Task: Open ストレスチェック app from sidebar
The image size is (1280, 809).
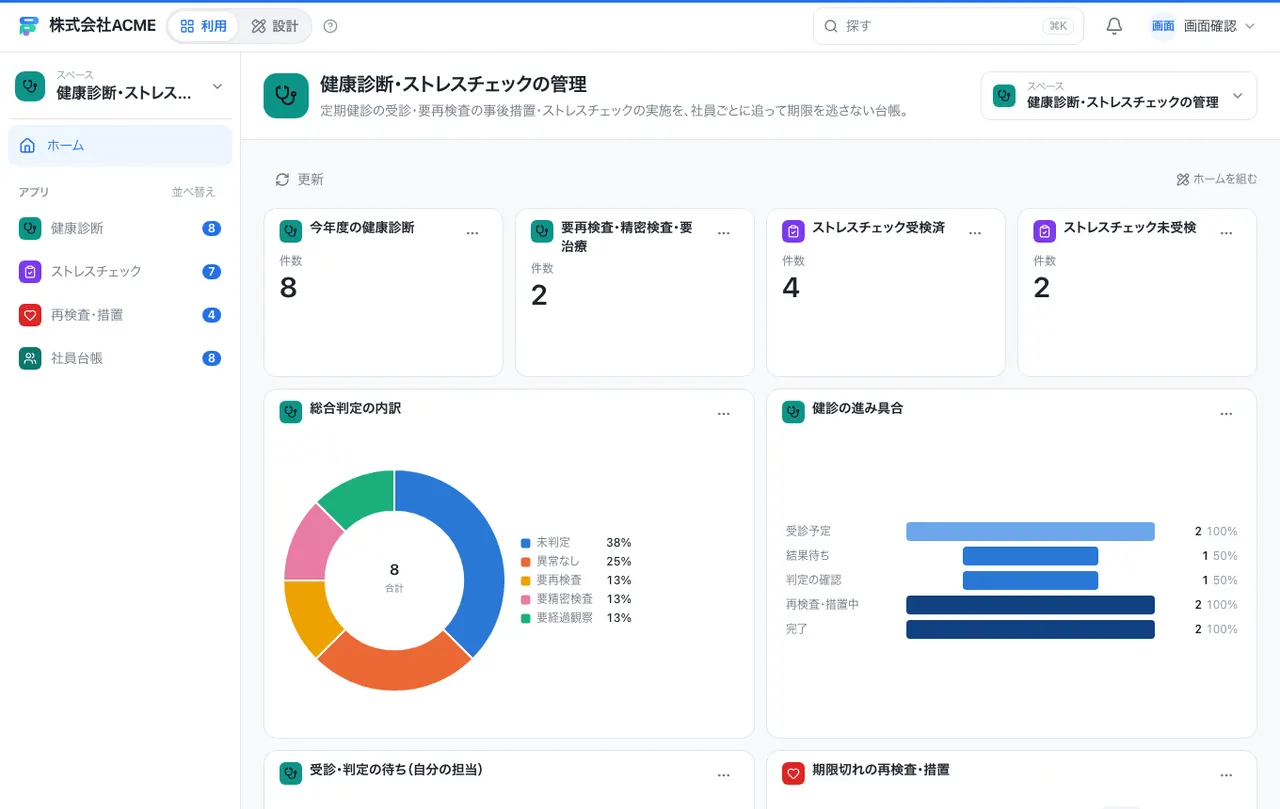Action: [120, 271]
